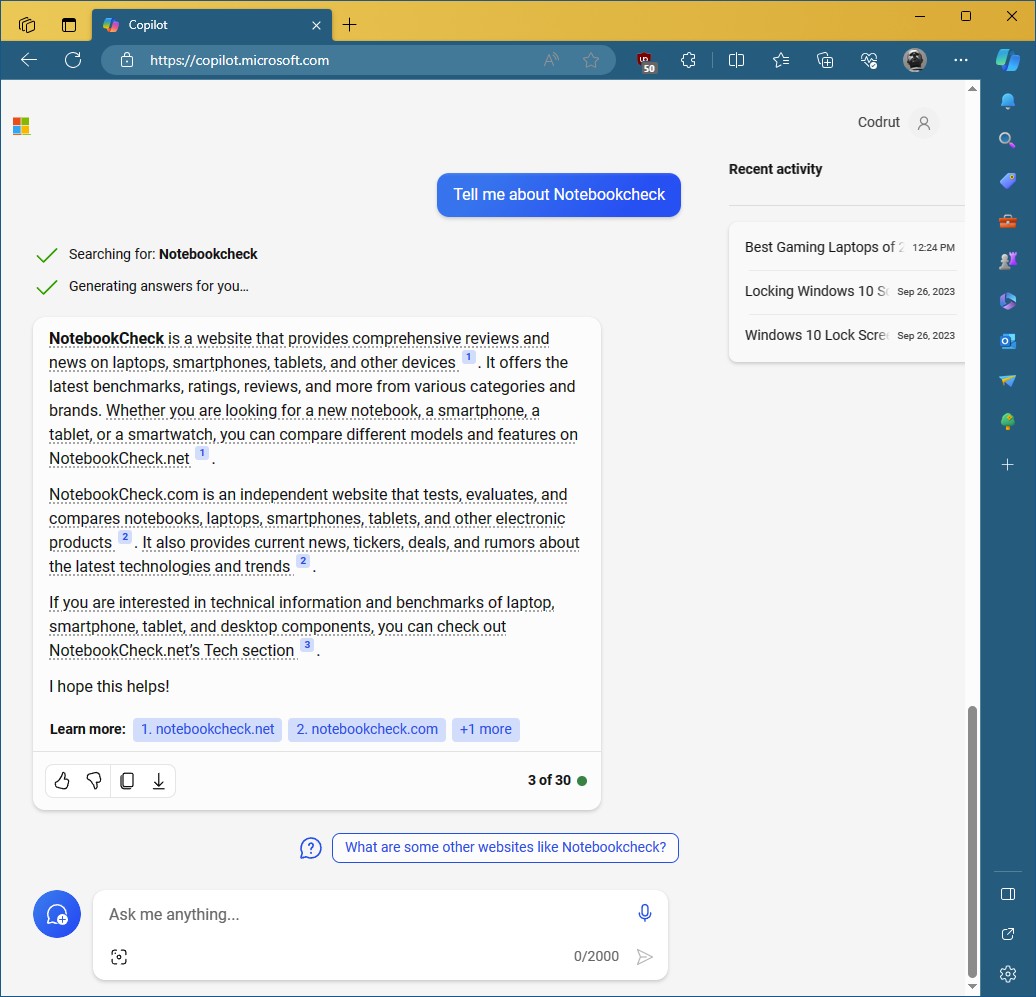Like the response with thumbs up

[62, 781]
